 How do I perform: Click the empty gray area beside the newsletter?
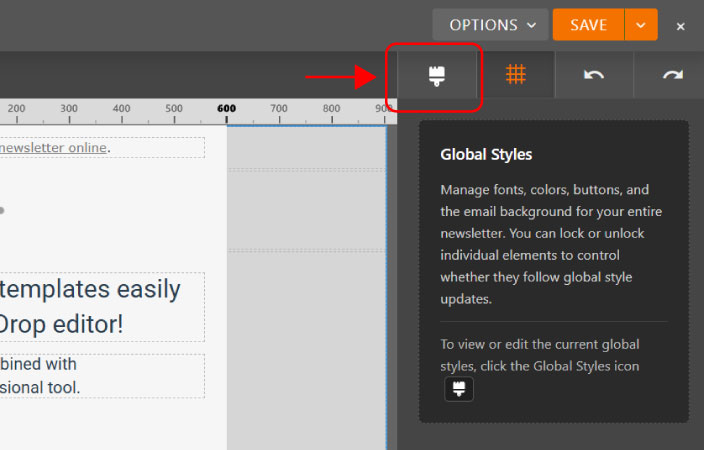tap(305, 320)
